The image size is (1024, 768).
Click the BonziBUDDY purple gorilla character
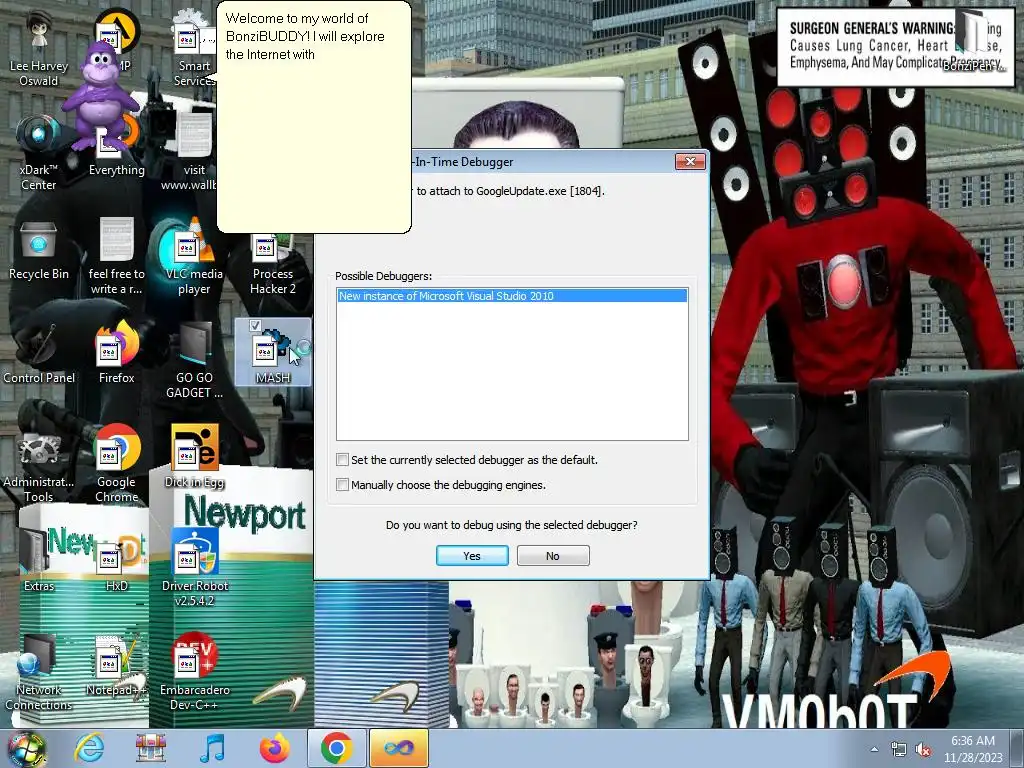coord(101,95)
